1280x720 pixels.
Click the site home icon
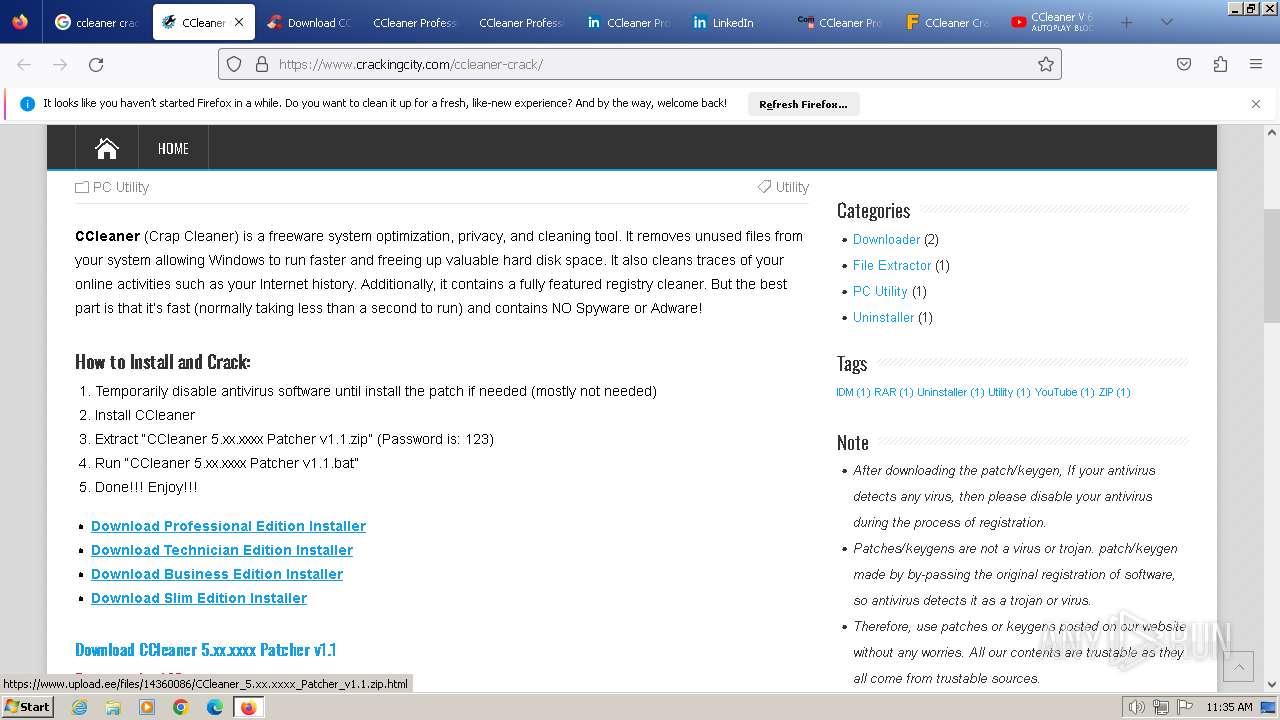107,148
